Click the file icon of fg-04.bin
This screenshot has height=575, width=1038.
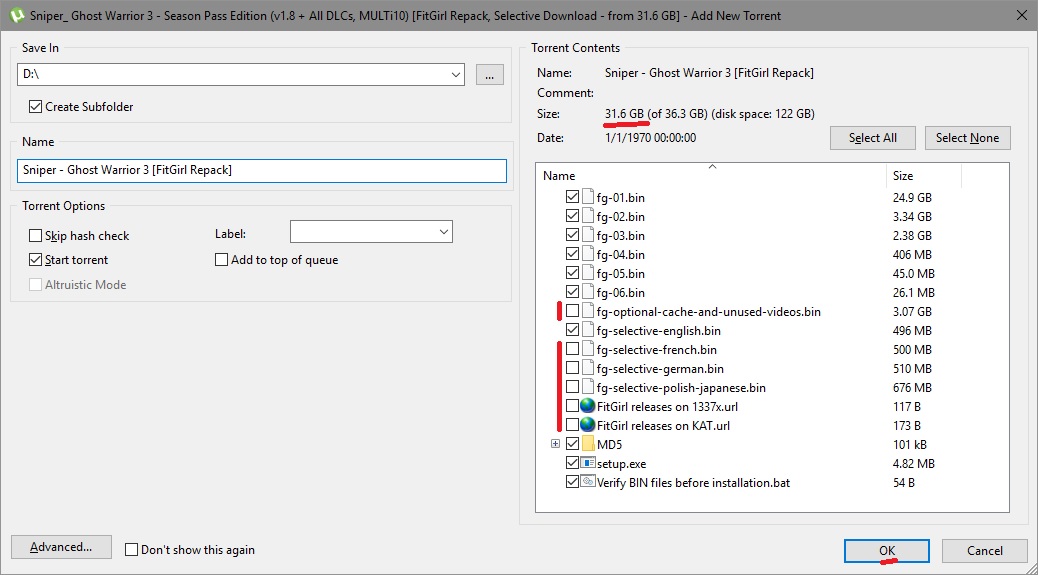coord(588,254)
